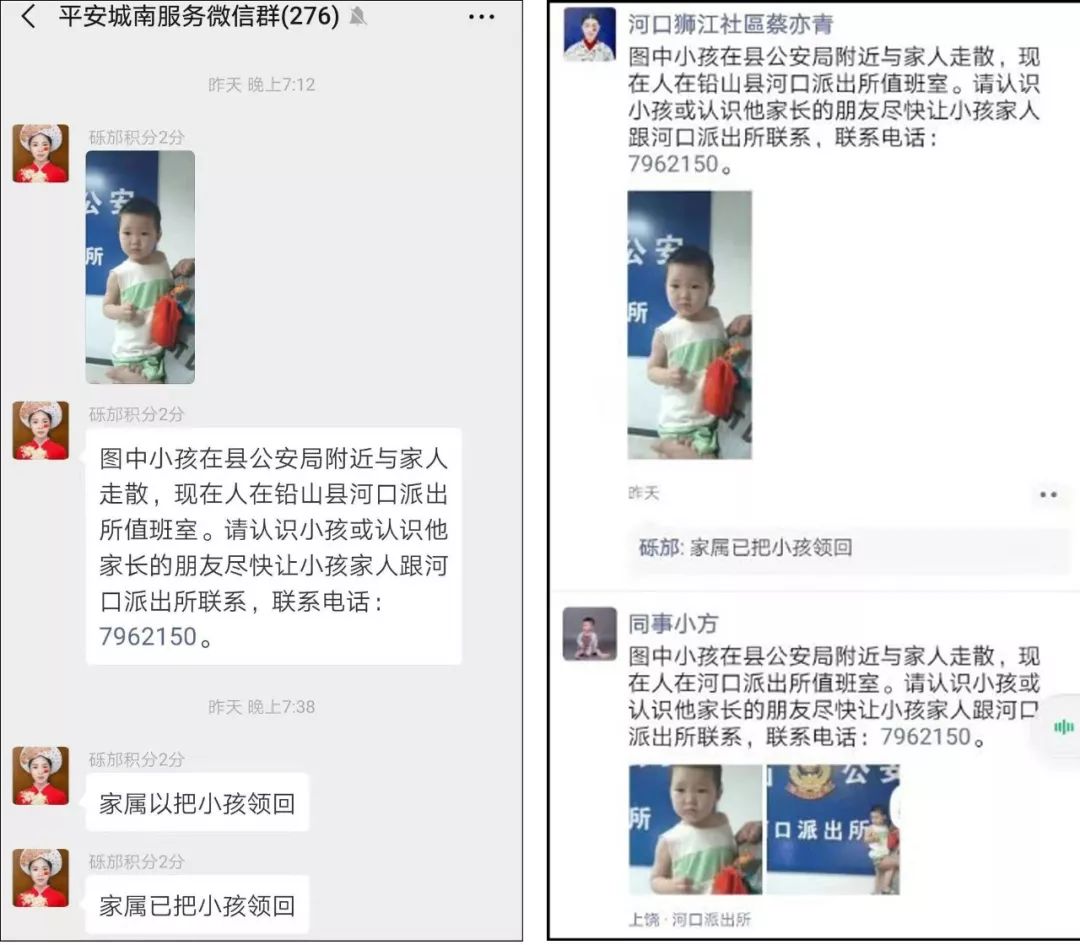This screenshot has height=945, width=1080.
Task: Tap the back arrow in chat header
Action: pyautogui.click(x=29, y=16)
